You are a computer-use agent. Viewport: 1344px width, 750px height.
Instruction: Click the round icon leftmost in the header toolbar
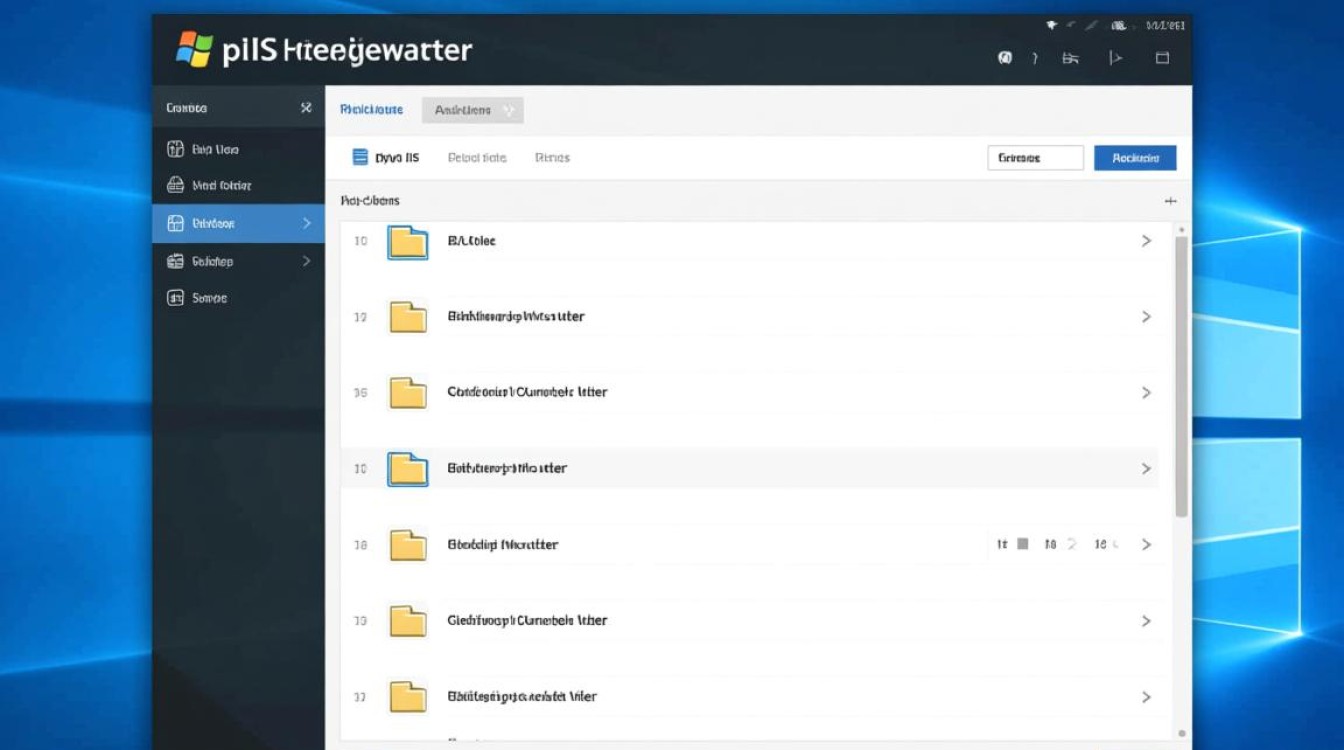(1005, 58)
